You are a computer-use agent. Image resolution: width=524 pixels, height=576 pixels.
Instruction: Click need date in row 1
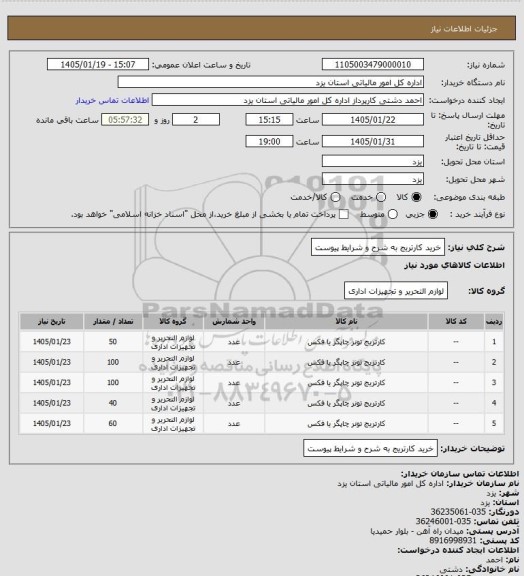51,342
